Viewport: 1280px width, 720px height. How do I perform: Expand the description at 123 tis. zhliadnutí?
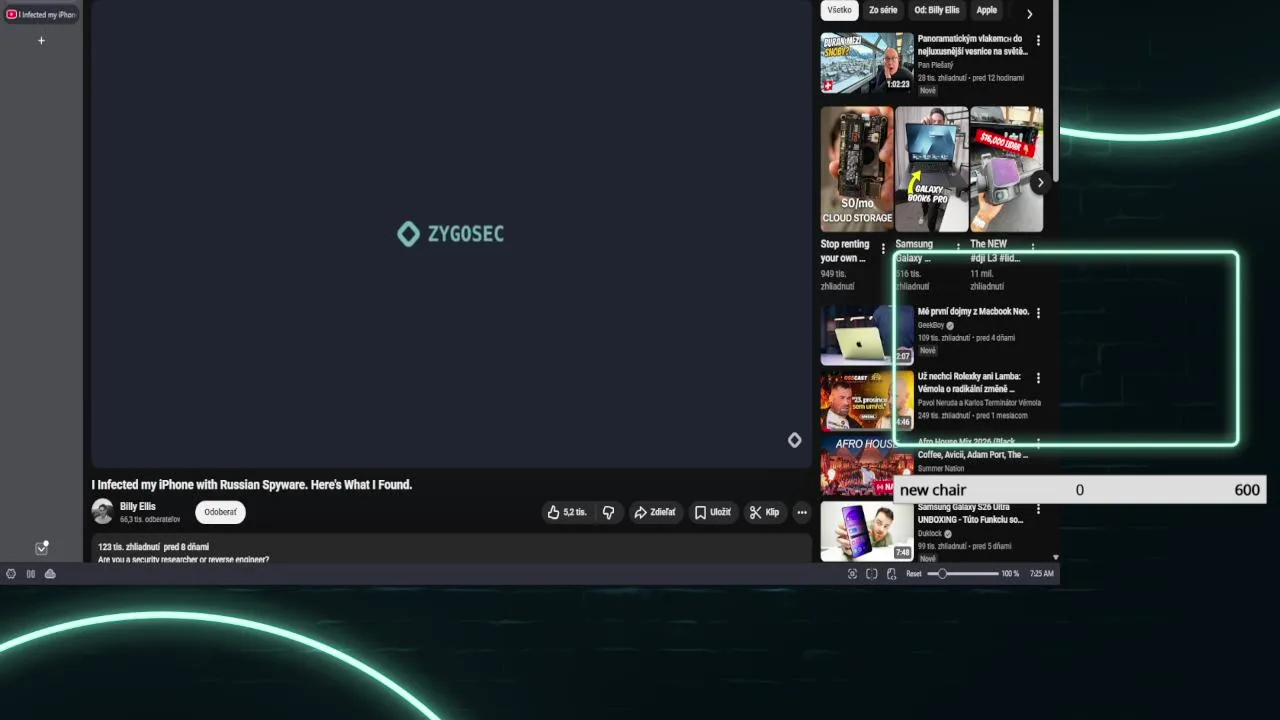pyautogui.click(x=451, y=548)
